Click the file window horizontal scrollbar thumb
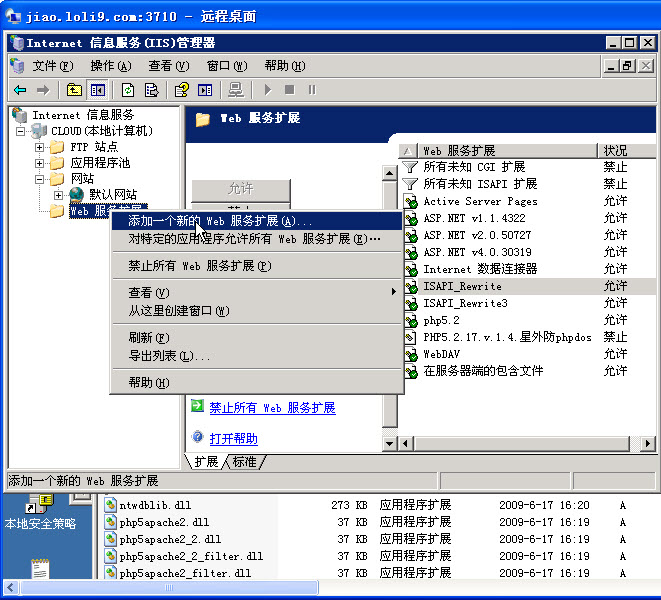 [x=169, y=587]
